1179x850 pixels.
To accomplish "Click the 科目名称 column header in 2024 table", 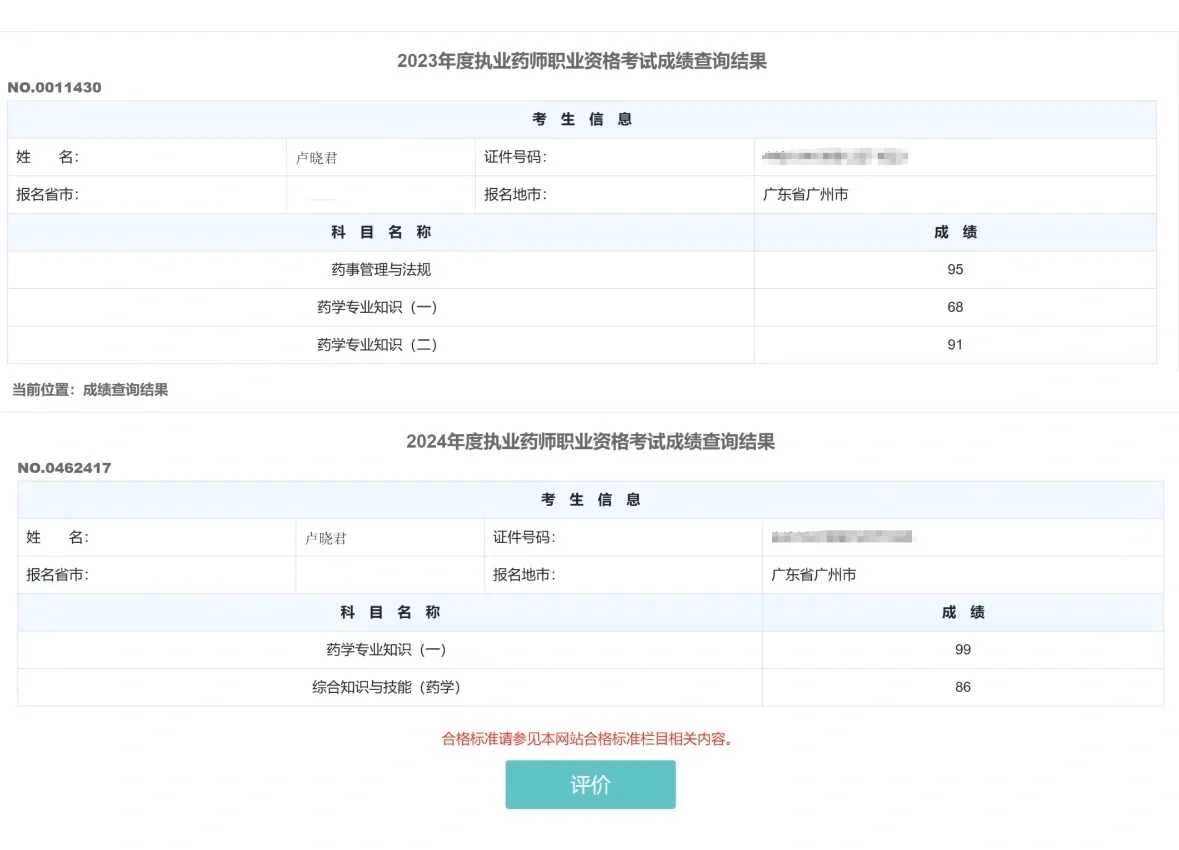I will point(387,612).
